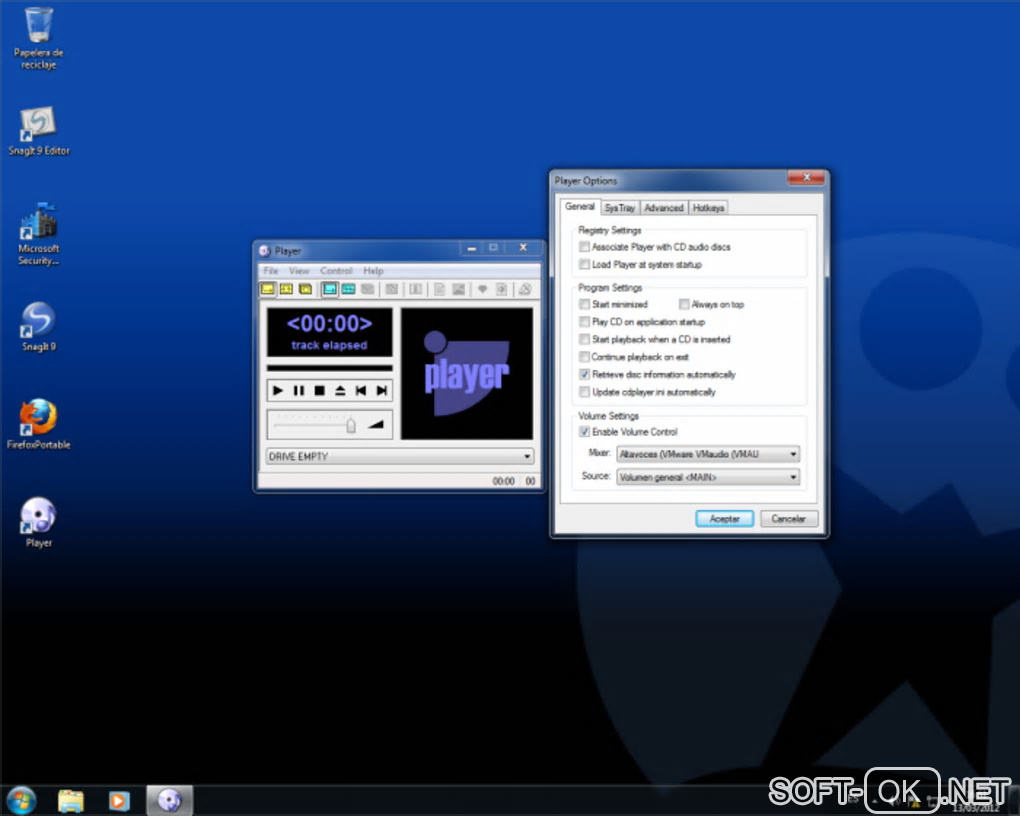Click the heart toolbar icon in Player
This screenshot has height=816, width=1020.
[482, 289]
